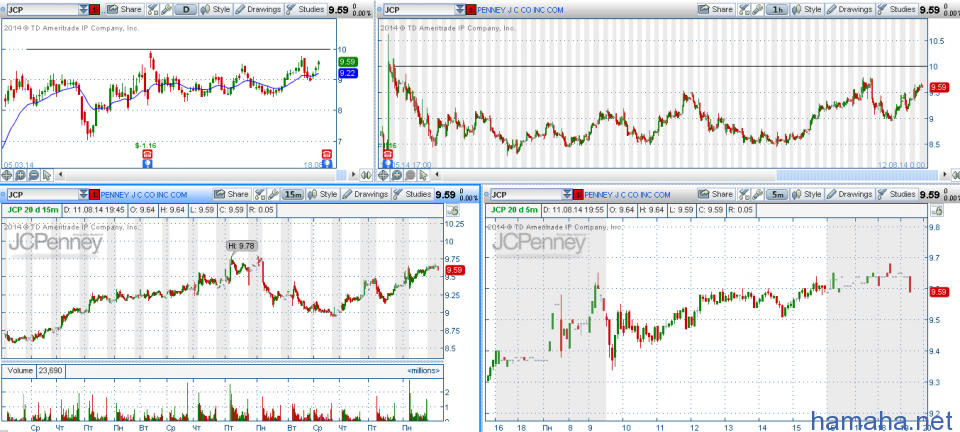Viewport: 960px width, 432px height.
Task: Open Studies menu in the 1h chart
Action: [x=897, y=9]
